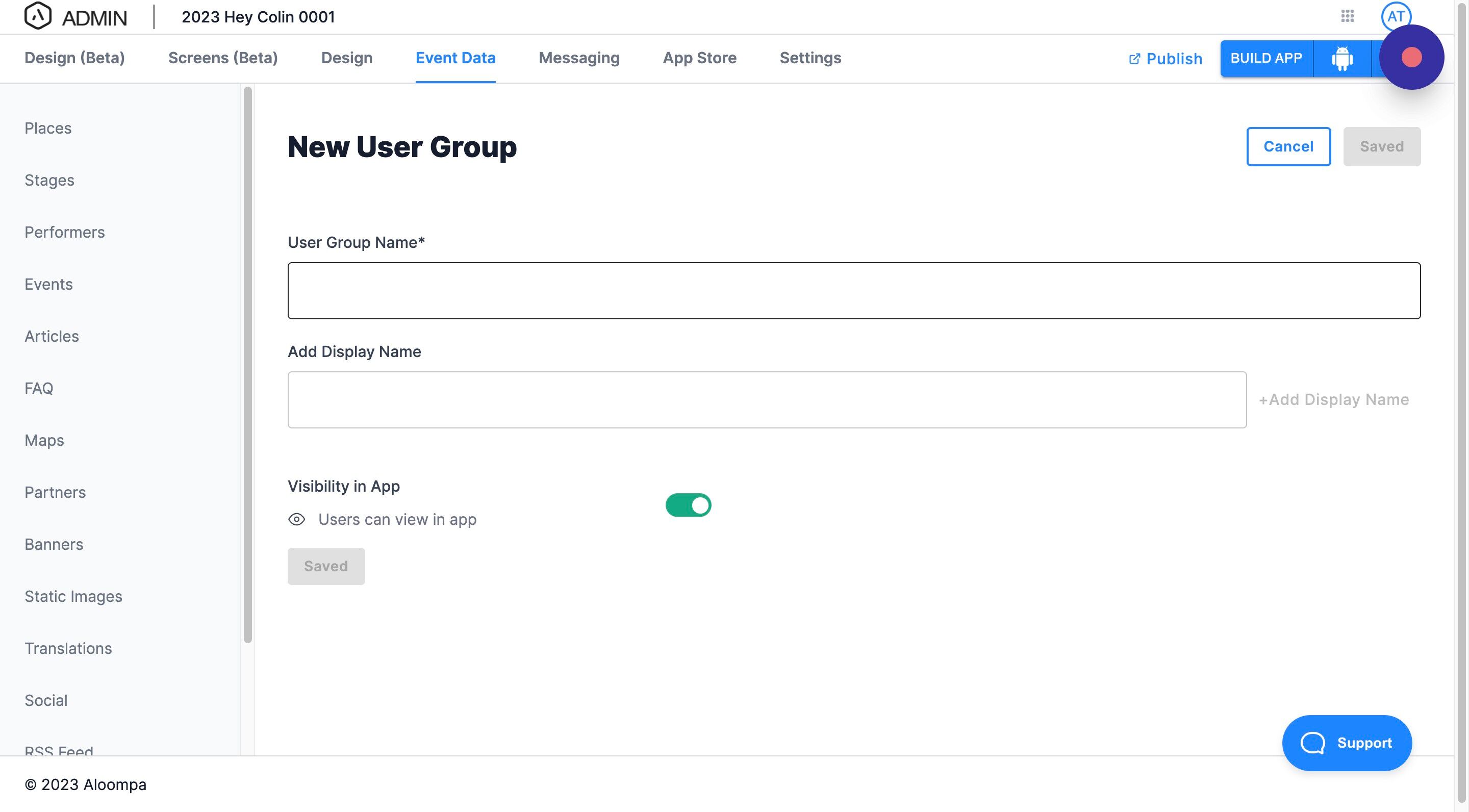Click the Cancel button

pyautogui.click(x=1288, y=146)
